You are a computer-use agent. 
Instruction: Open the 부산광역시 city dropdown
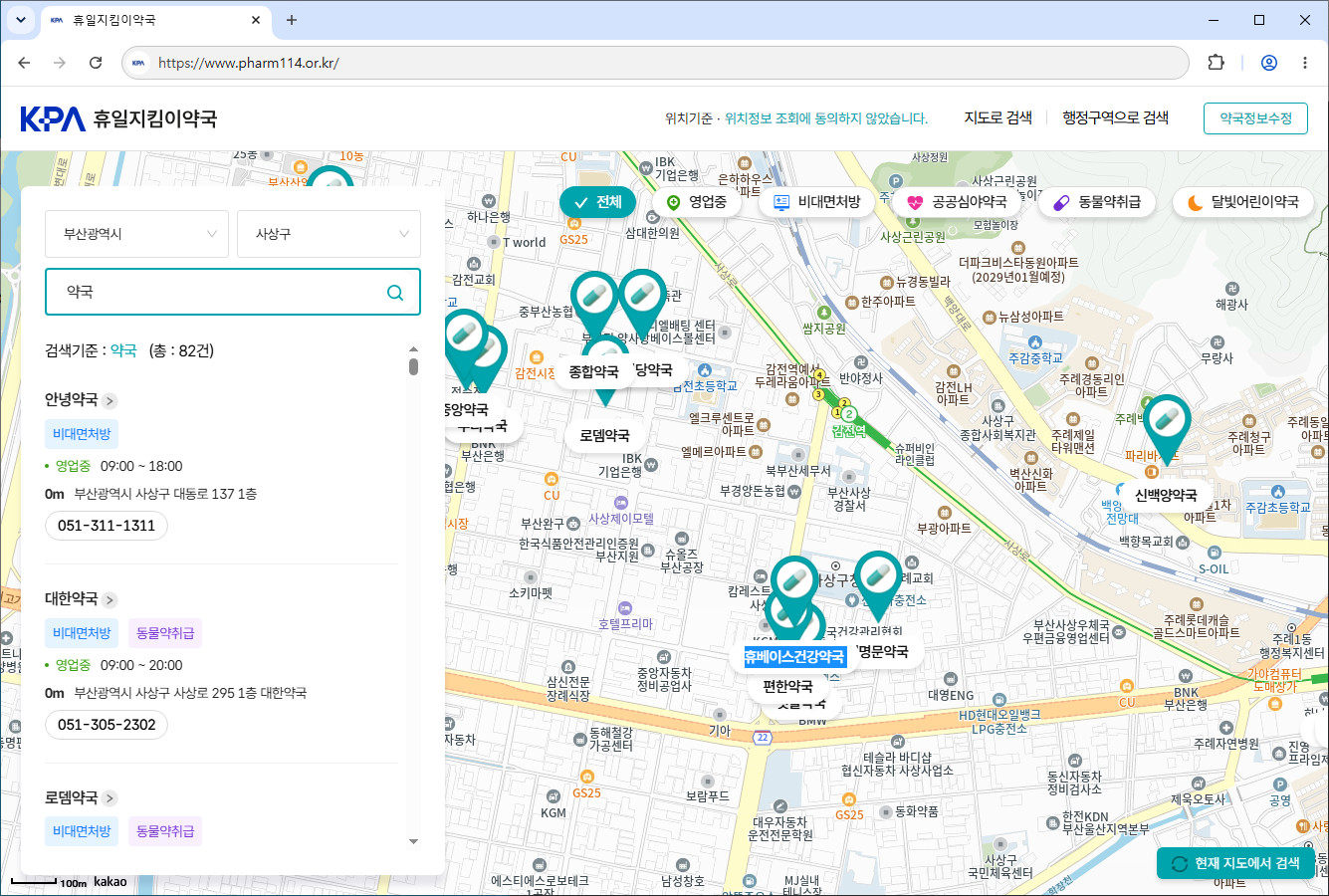[136, 234]
